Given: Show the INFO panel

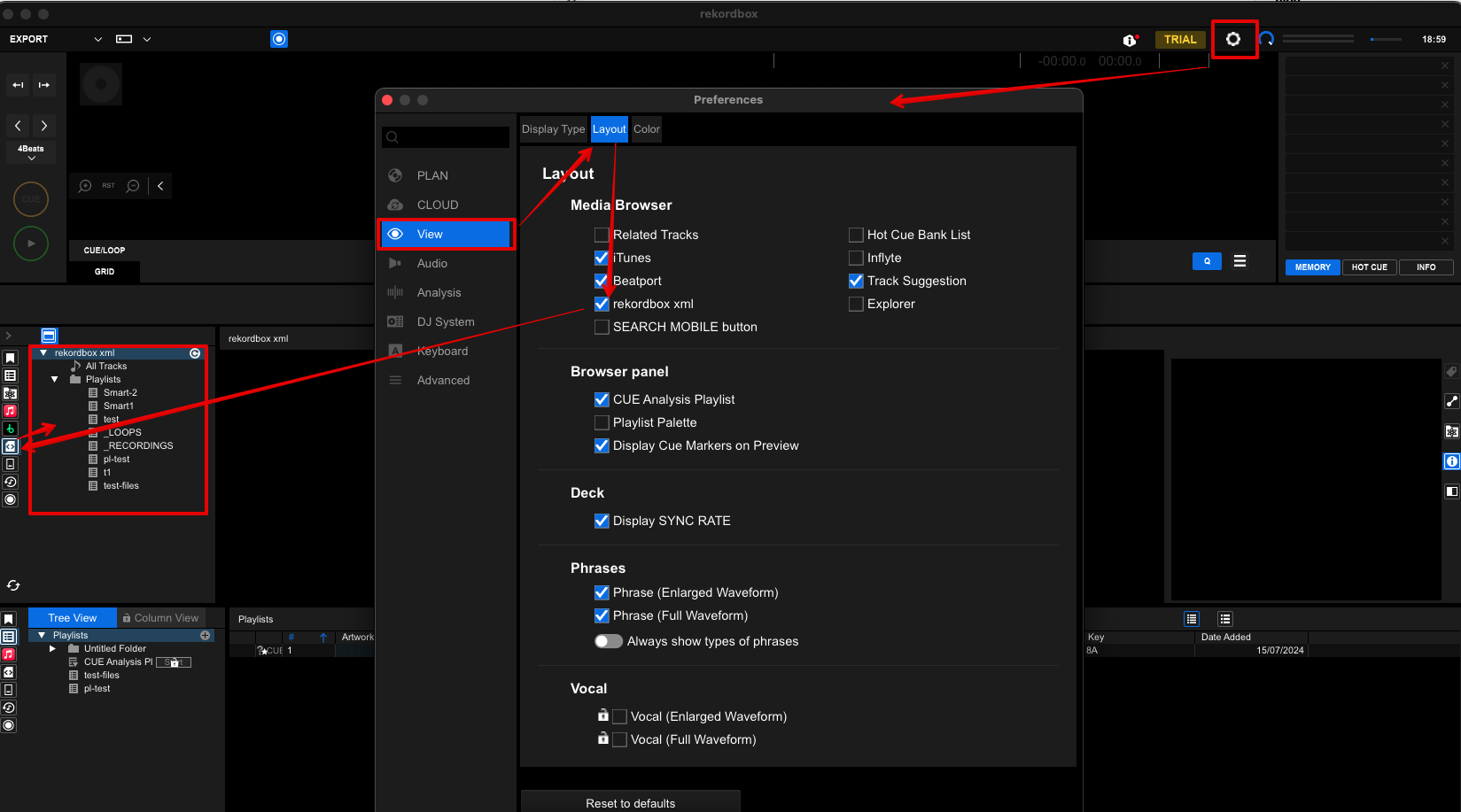Looking at the screenshot, I should (1426, 267).
